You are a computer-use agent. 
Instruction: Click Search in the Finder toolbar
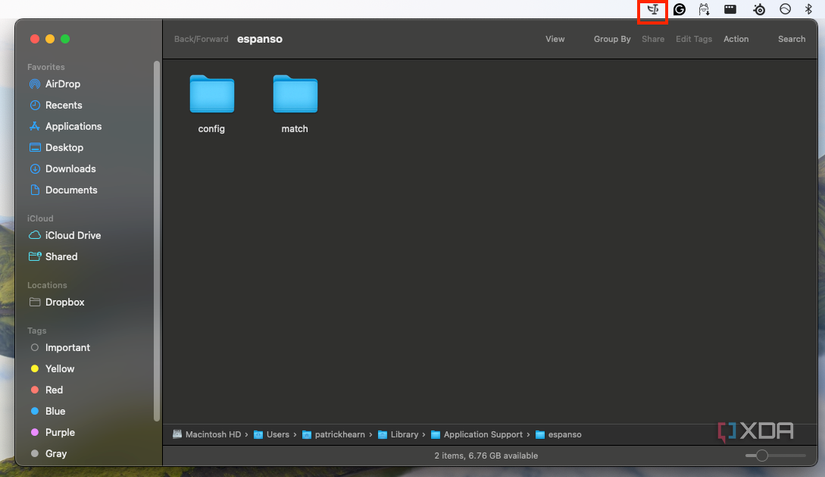click(x=792, y=39)
